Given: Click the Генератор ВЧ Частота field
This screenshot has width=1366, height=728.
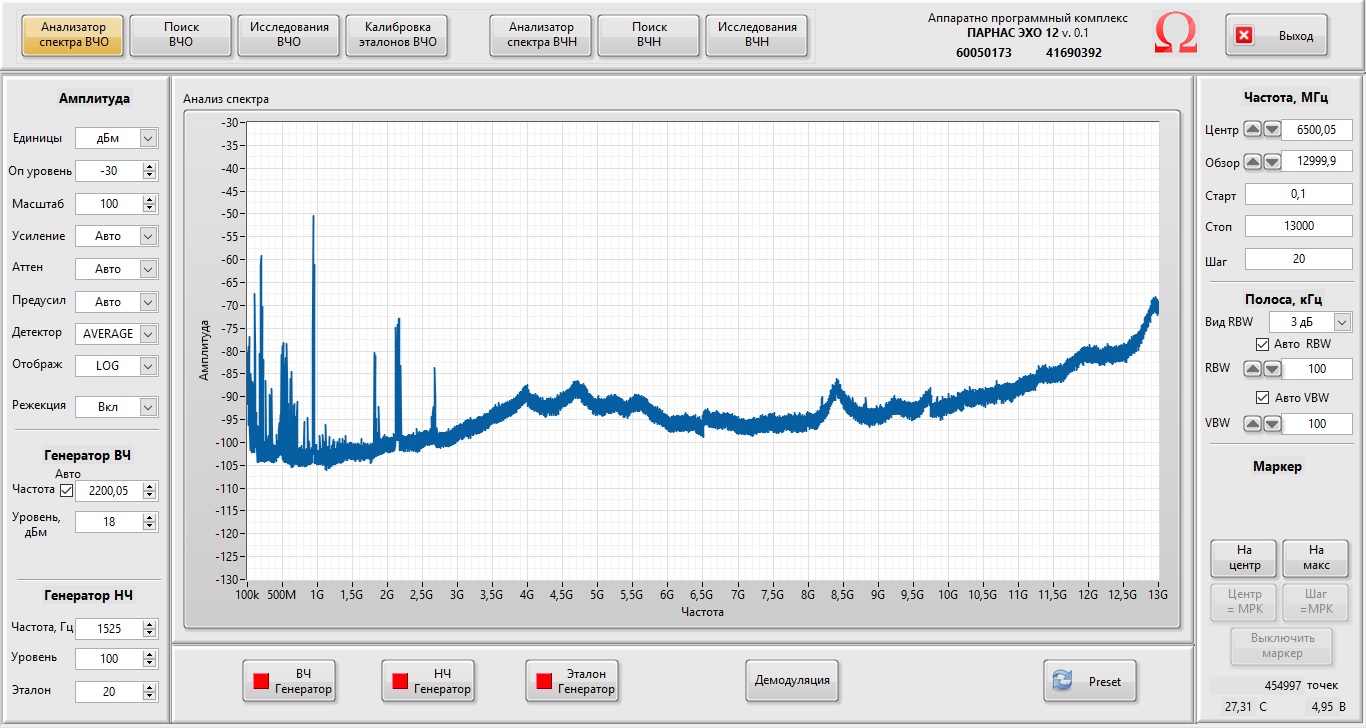Looking at the screenshot, I should click(109, 491).
